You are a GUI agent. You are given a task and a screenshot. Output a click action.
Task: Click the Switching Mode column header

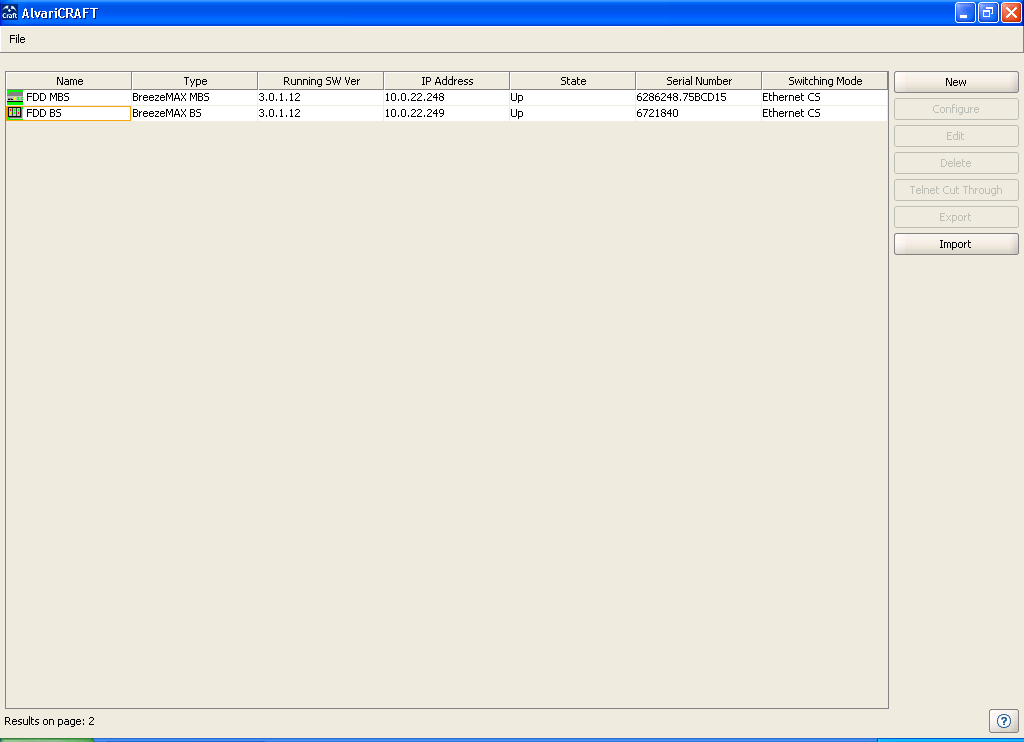tap(825, 81)
